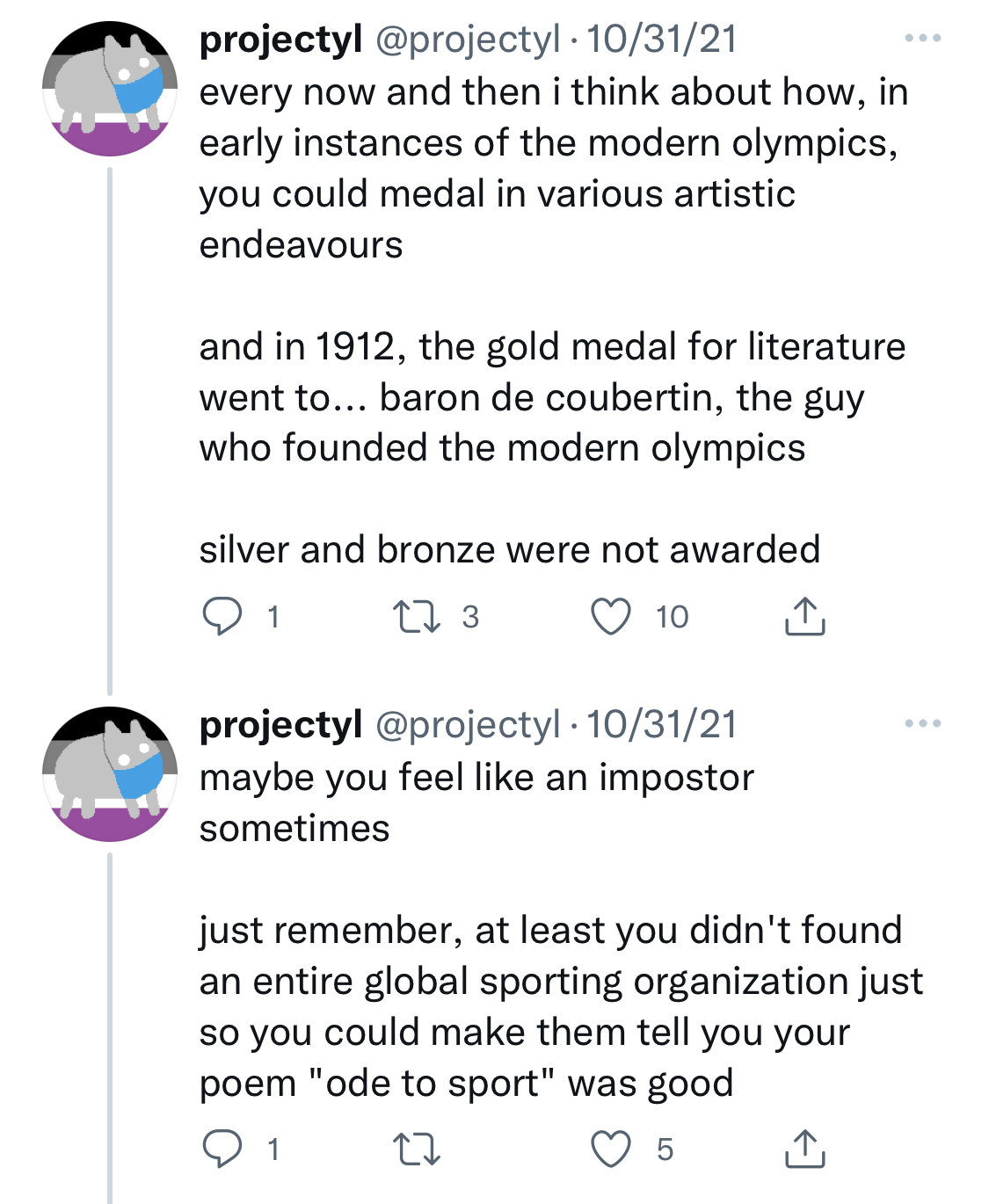Reply to the impostor tweet
Image resolution: width=989 pixels, height=1204 pixels.
222,1149
